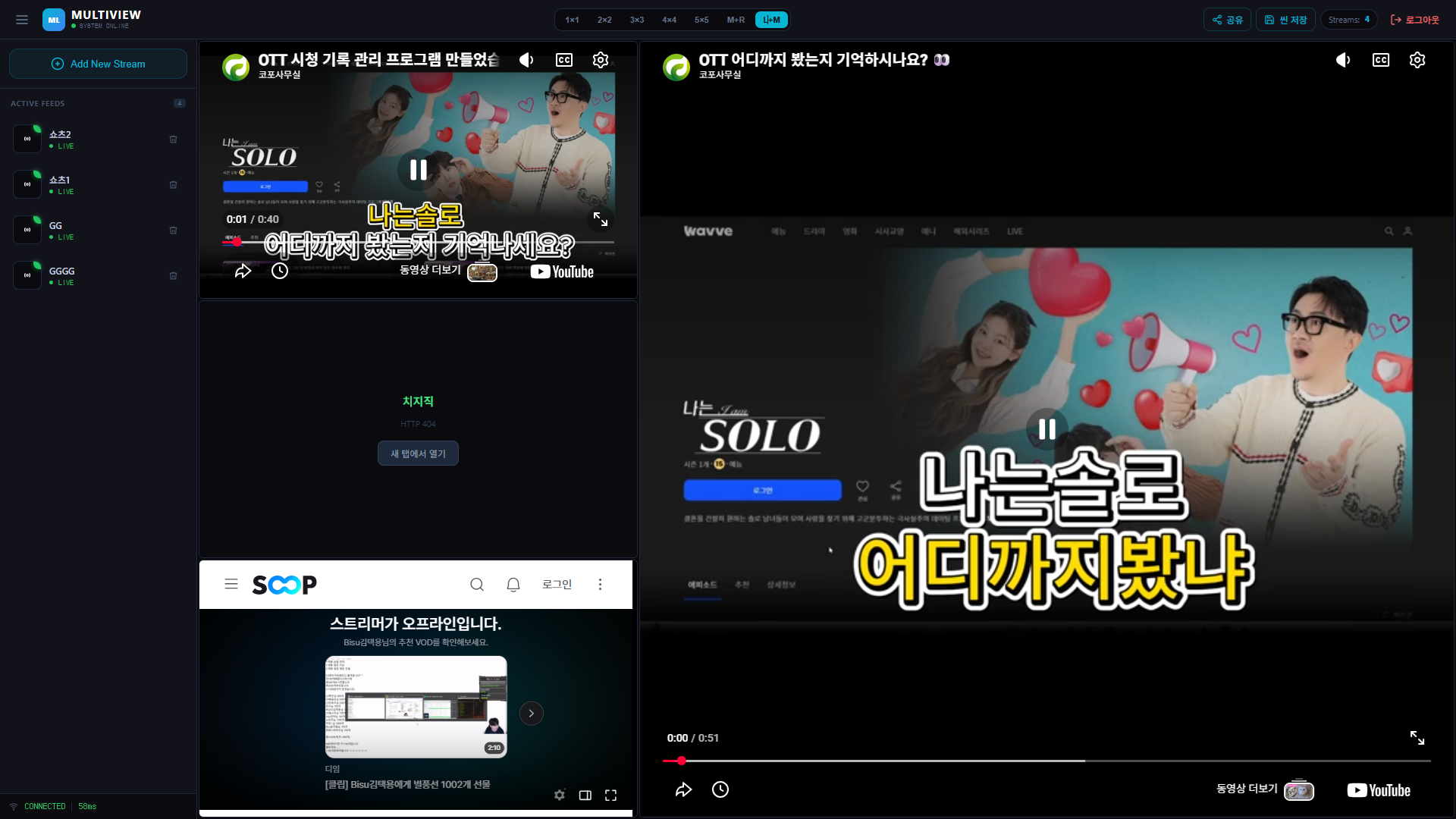Screen dimensions: 1456x819
Task: Select the 쇼츠2 feed
Action: click(x=99, y=140)
